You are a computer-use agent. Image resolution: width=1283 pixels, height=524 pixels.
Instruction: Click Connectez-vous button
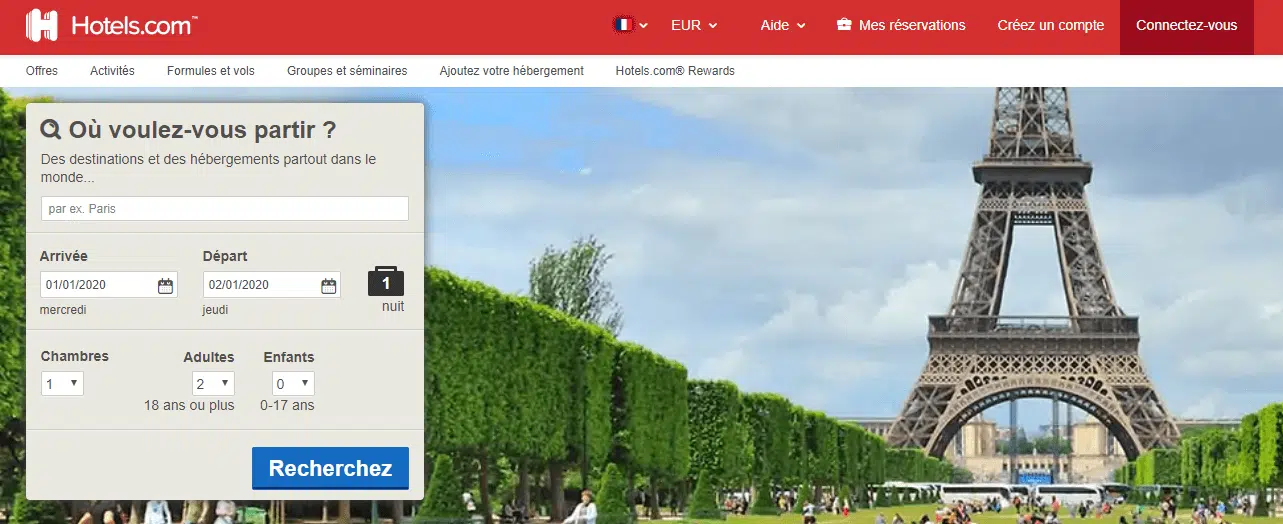(1186, 26)
